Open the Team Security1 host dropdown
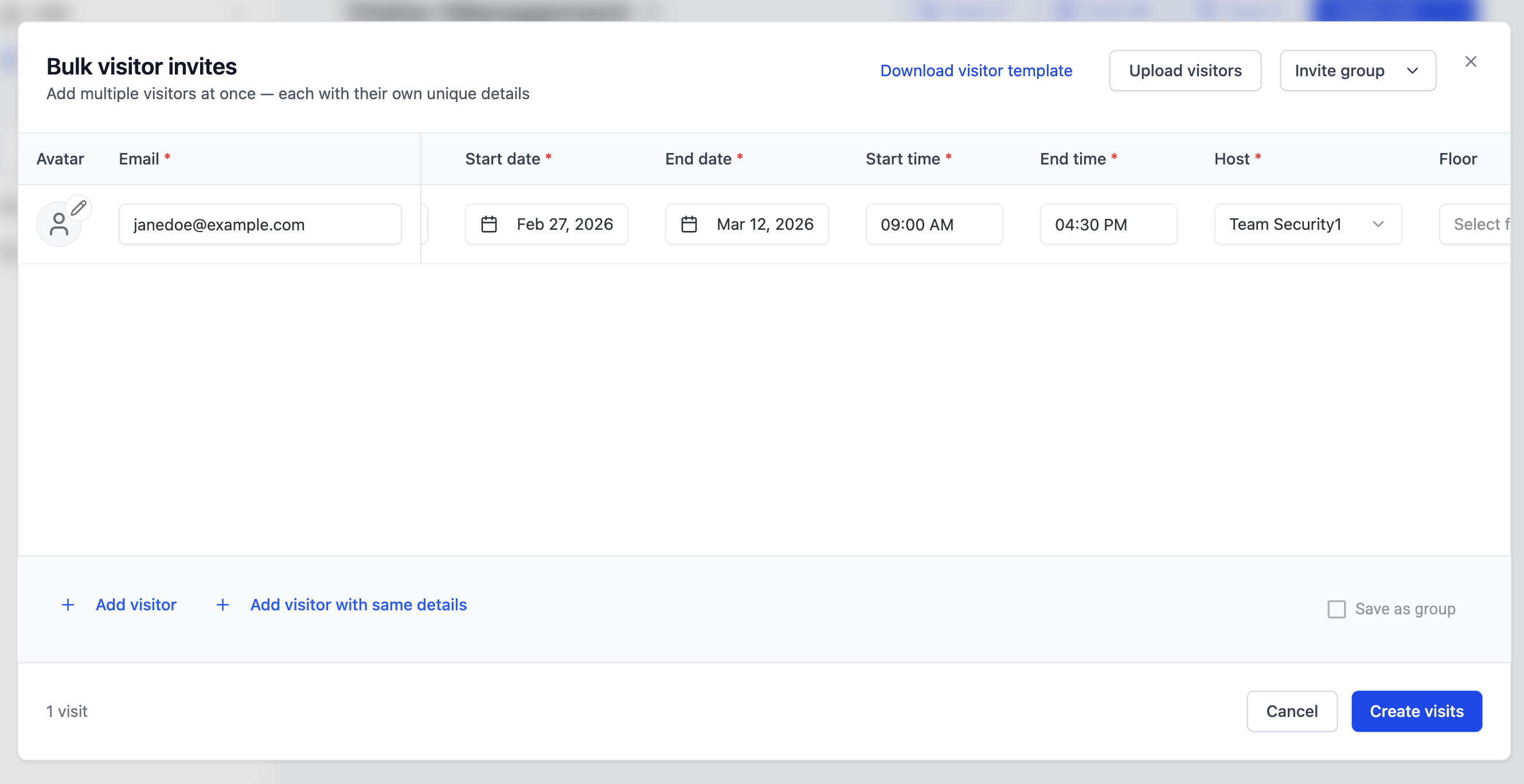 [x=1307, y=224]
